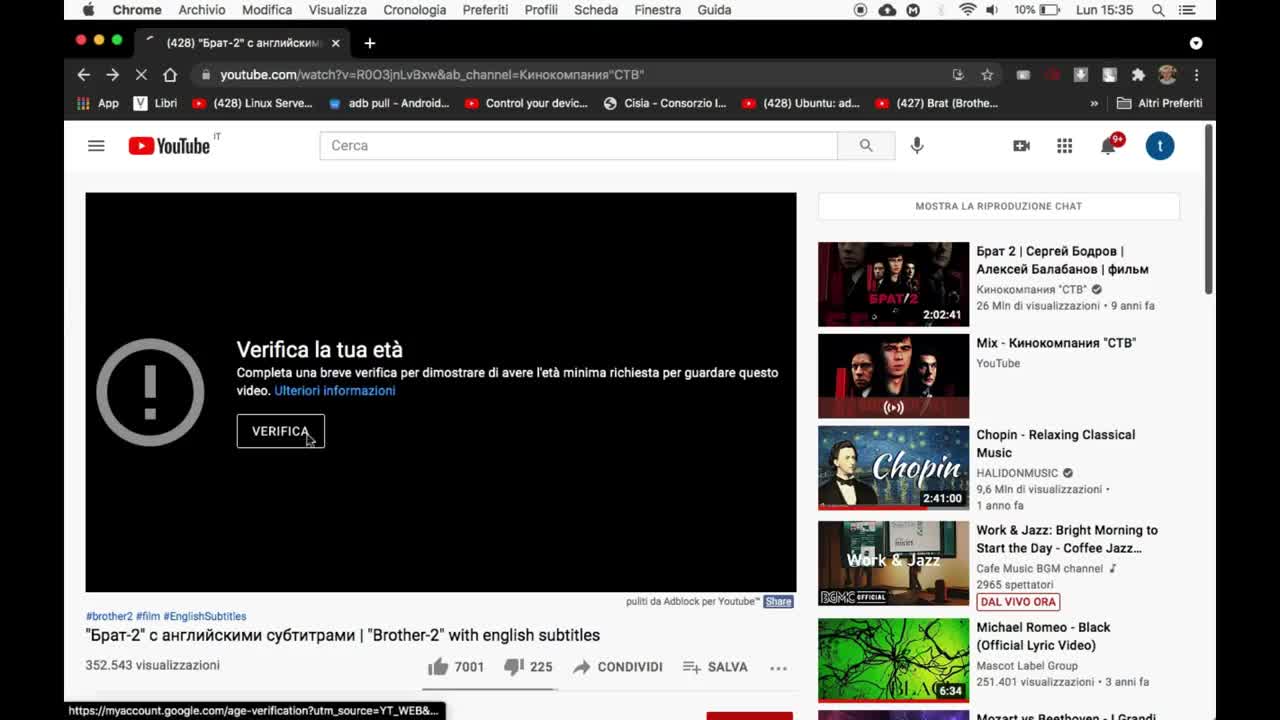
Task: Open HALIDONMUSIC channel name
Action: pos(1017,473)
